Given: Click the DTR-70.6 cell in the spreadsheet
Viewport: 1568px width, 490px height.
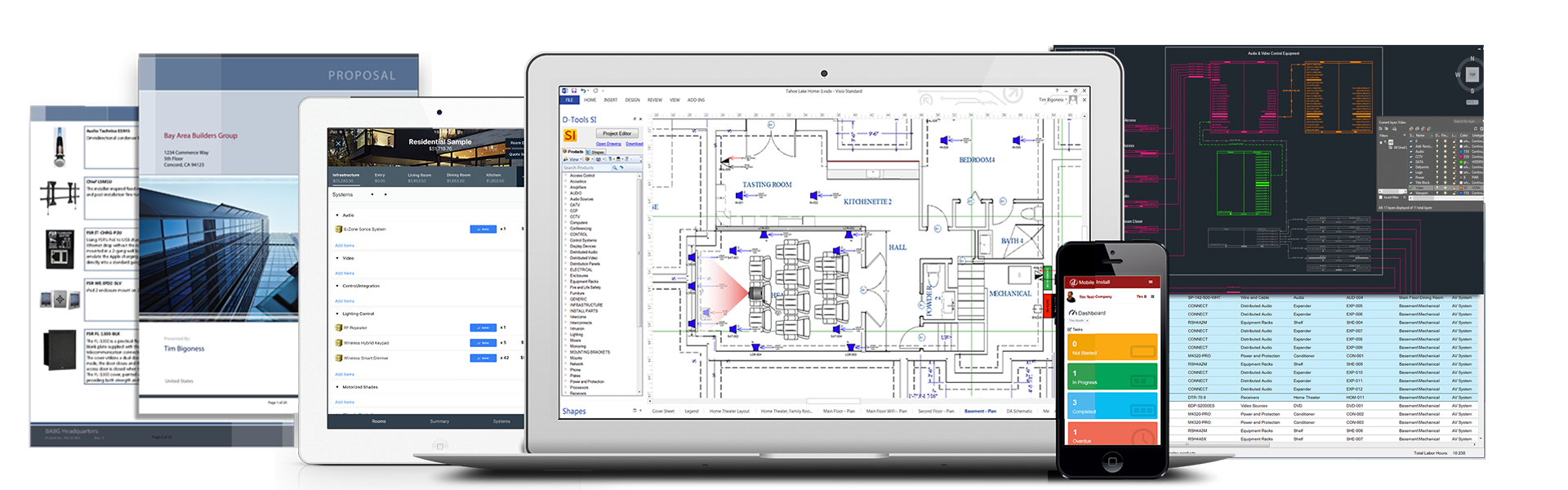Looking at the screenshot, I should 1196,398.
